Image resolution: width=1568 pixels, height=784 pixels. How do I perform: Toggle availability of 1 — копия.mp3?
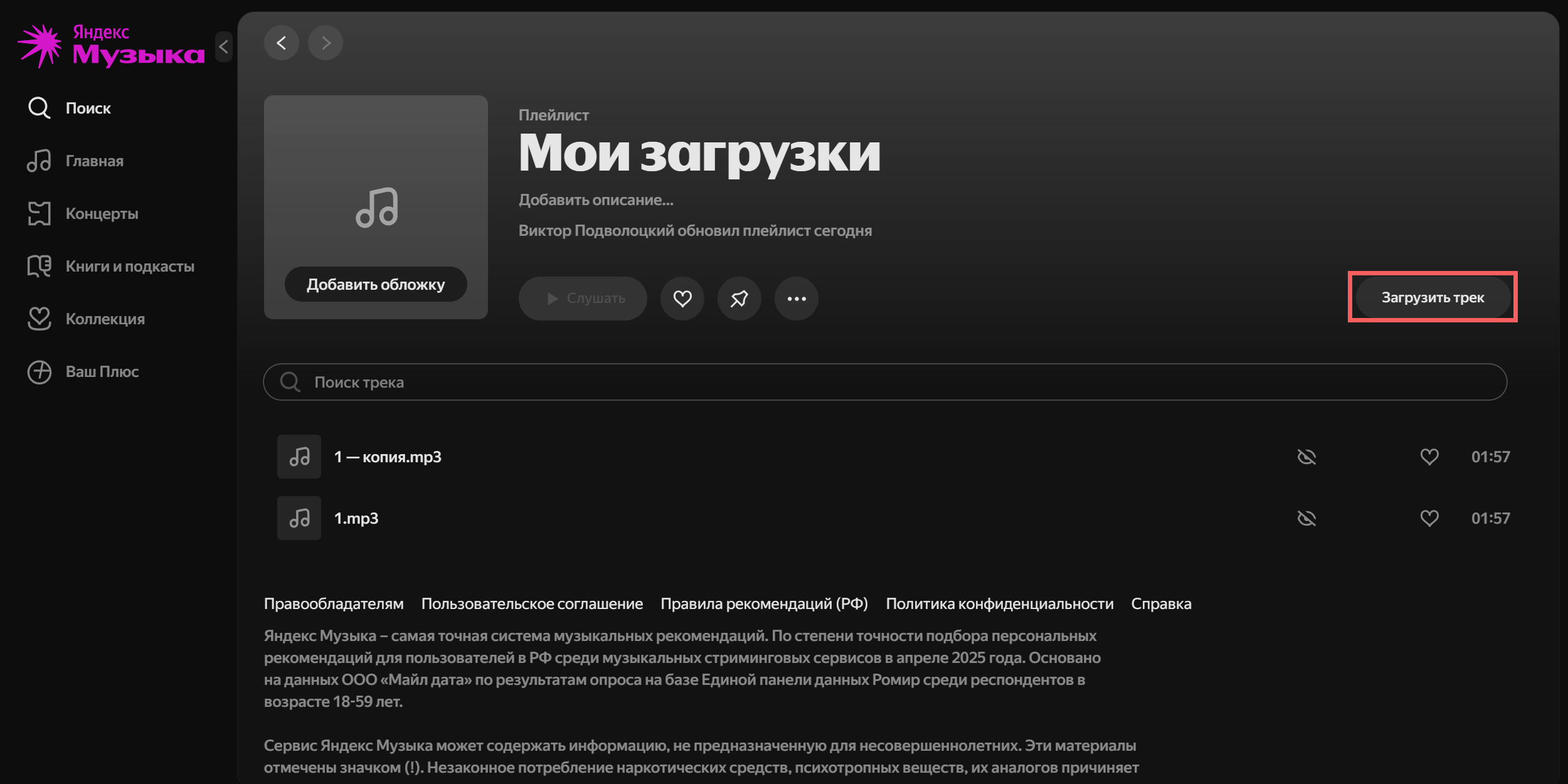coord(1306,457)
